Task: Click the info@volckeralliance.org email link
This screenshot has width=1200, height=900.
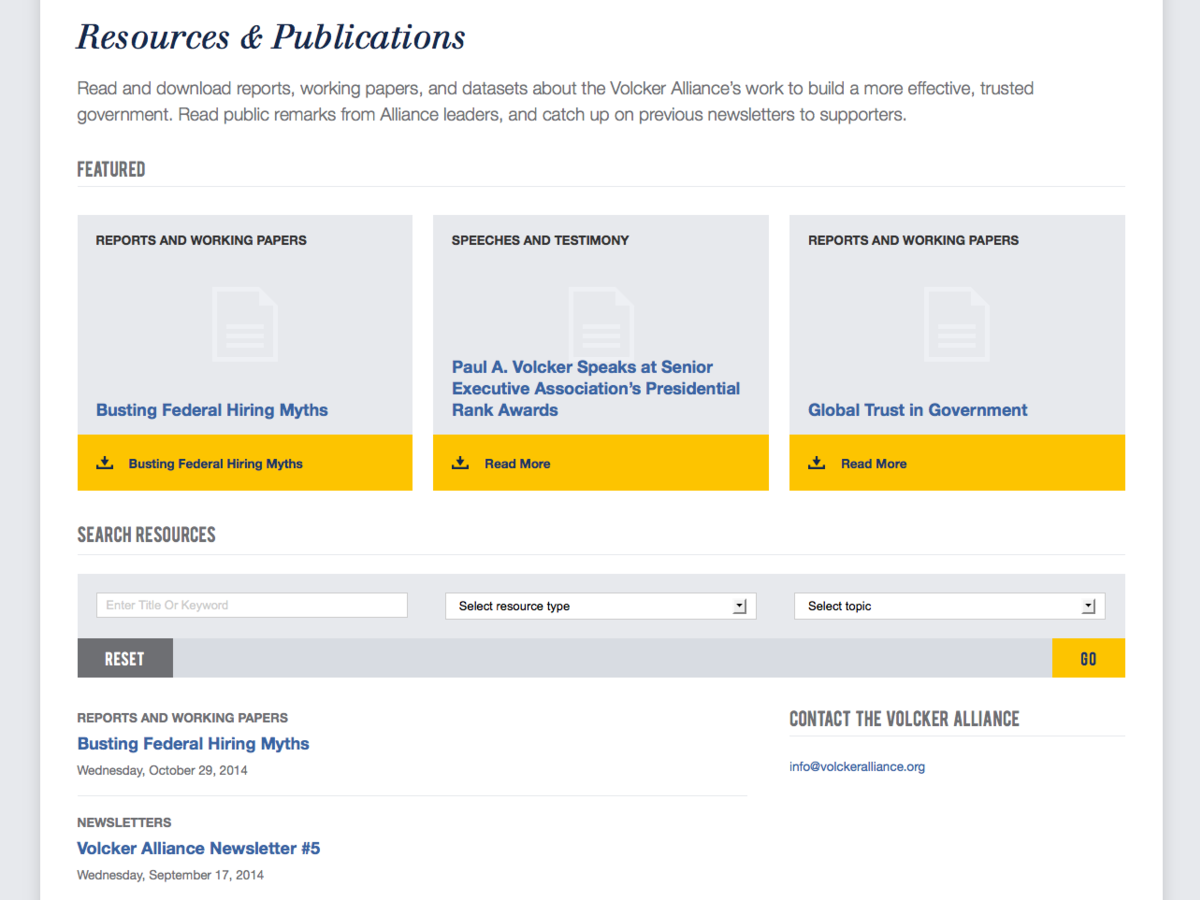Action: [857, 767]
